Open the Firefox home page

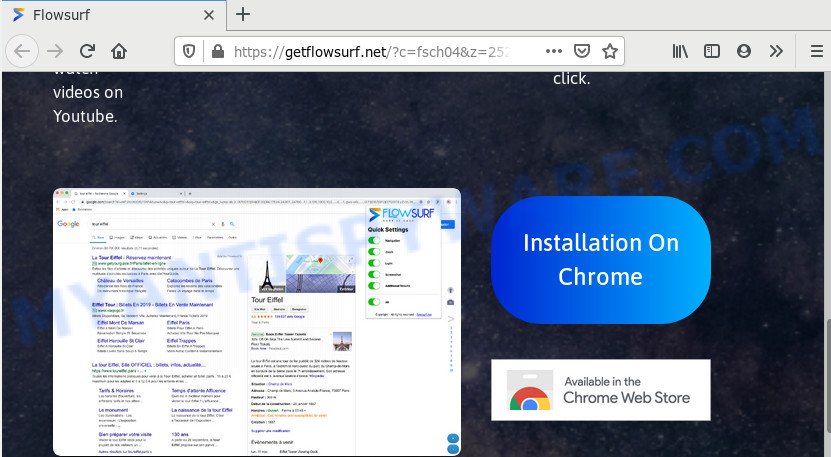(119, 51)
